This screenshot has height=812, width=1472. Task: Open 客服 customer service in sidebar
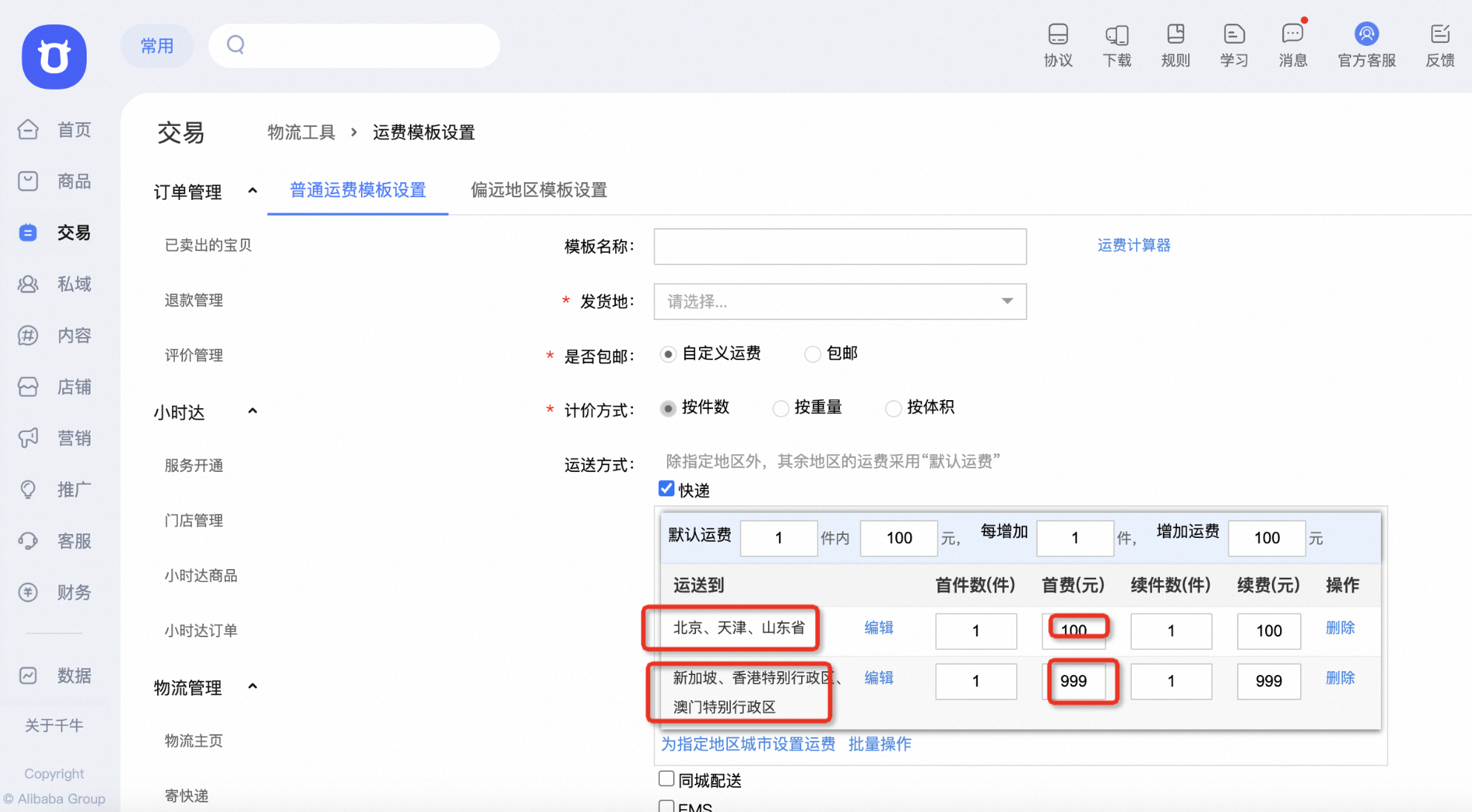(55, 541)
